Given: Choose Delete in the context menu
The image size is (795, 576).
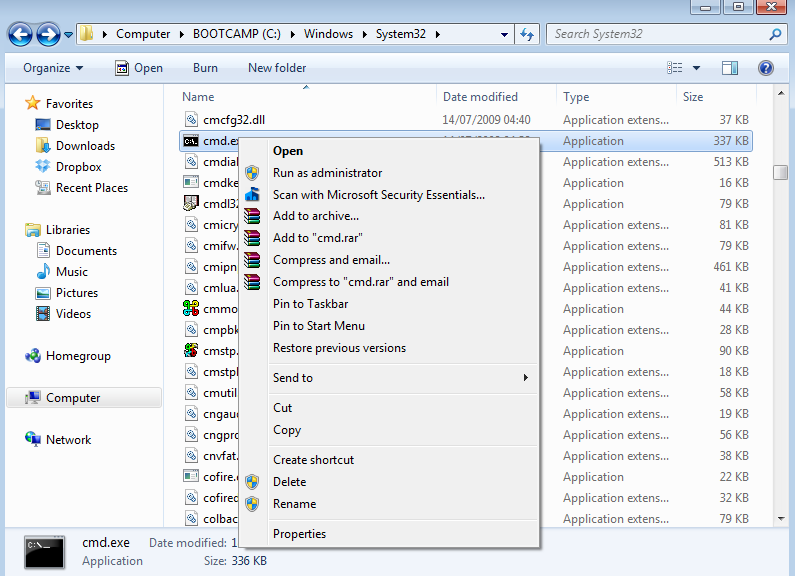Looking at the screenshot, I should coord(289,482).
